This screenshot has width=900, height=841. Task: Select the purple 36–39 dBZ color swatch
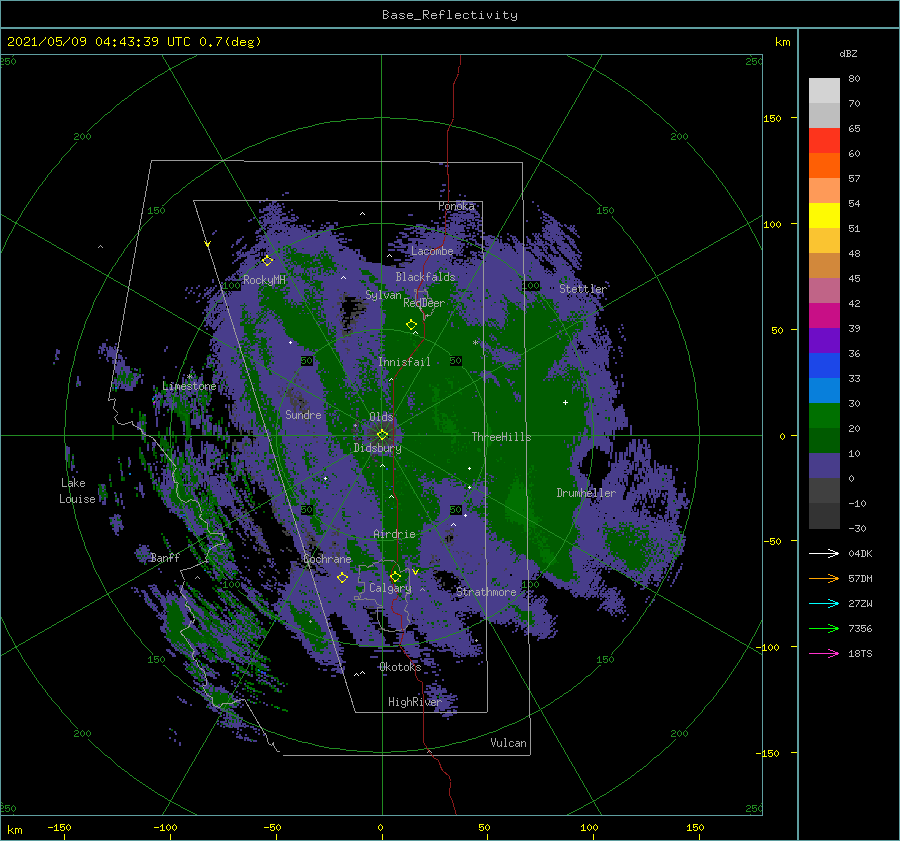tap(824, 340)
